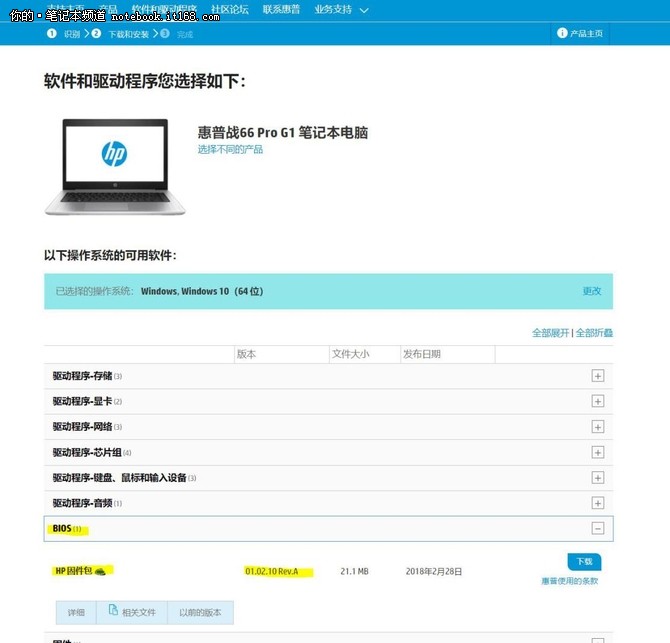This screenshot has width=670, height=643.
Task: Click 选择不同的产品 link
Action: coord(230,150)
